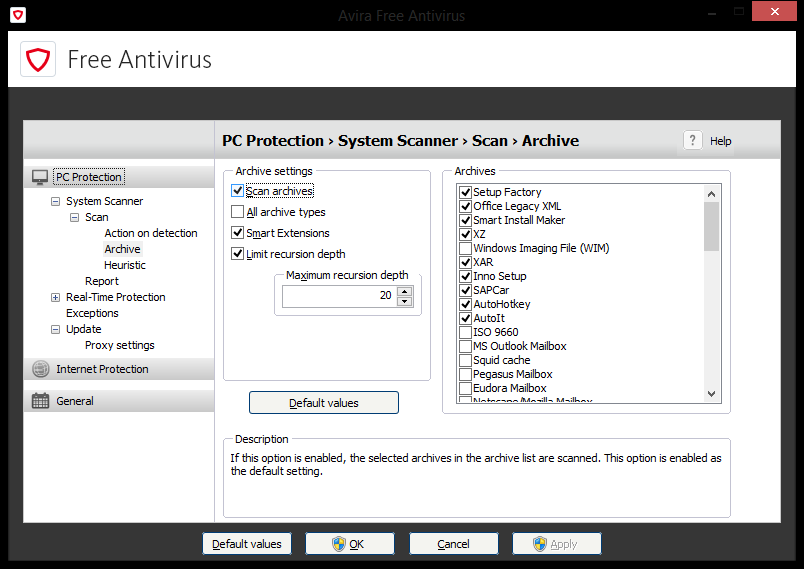Click the Internet Protection globe icon

pyautogui.click(x=41, y=369)
